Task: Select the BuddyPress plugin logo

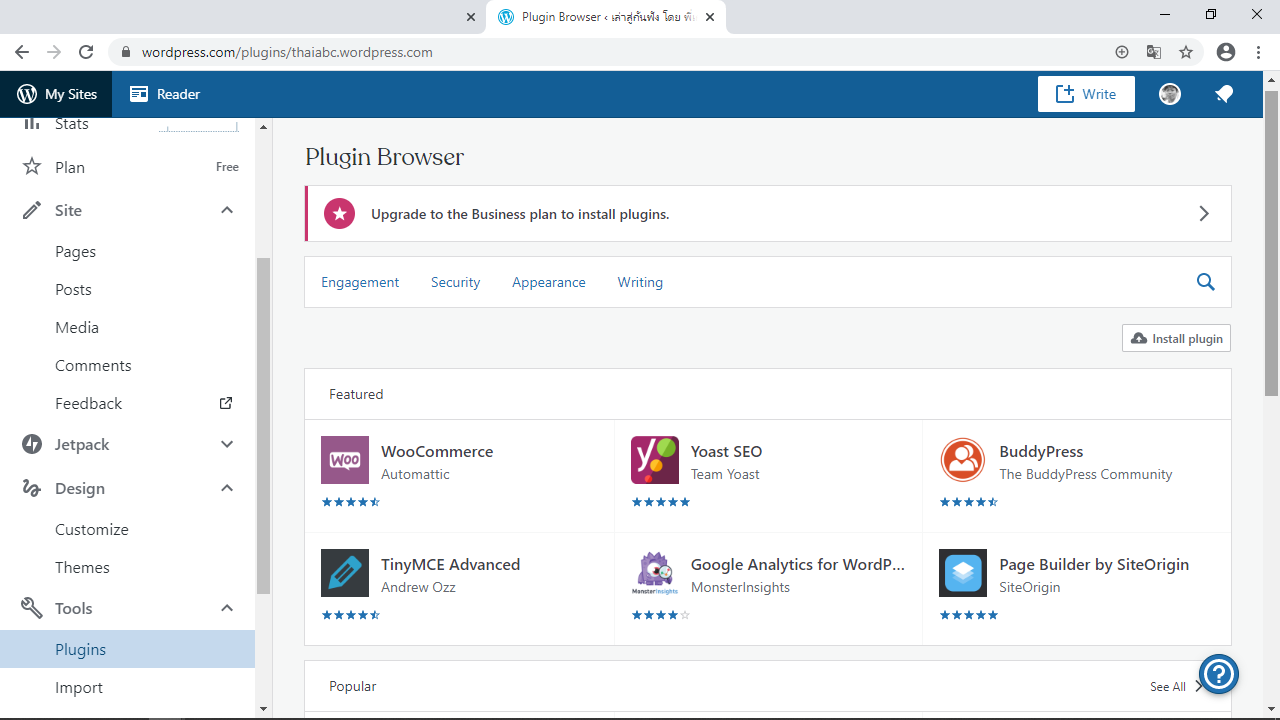Action: click(963, 460)
